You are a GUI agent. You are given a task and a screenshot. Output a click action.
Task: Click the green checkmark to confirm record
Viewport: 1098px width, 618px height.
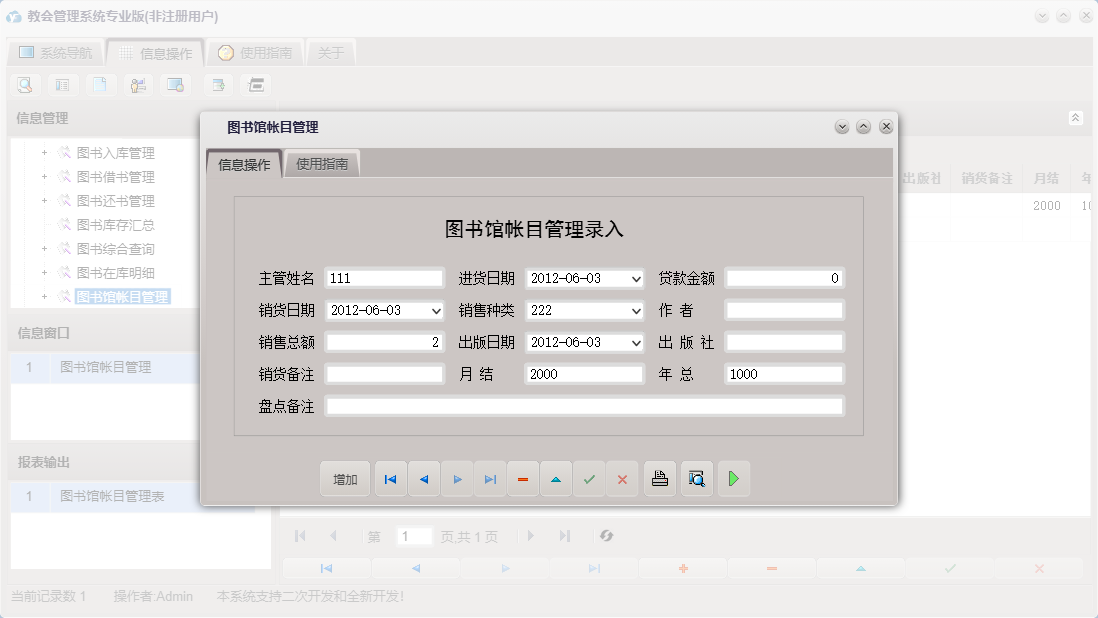tap(589, 478)
